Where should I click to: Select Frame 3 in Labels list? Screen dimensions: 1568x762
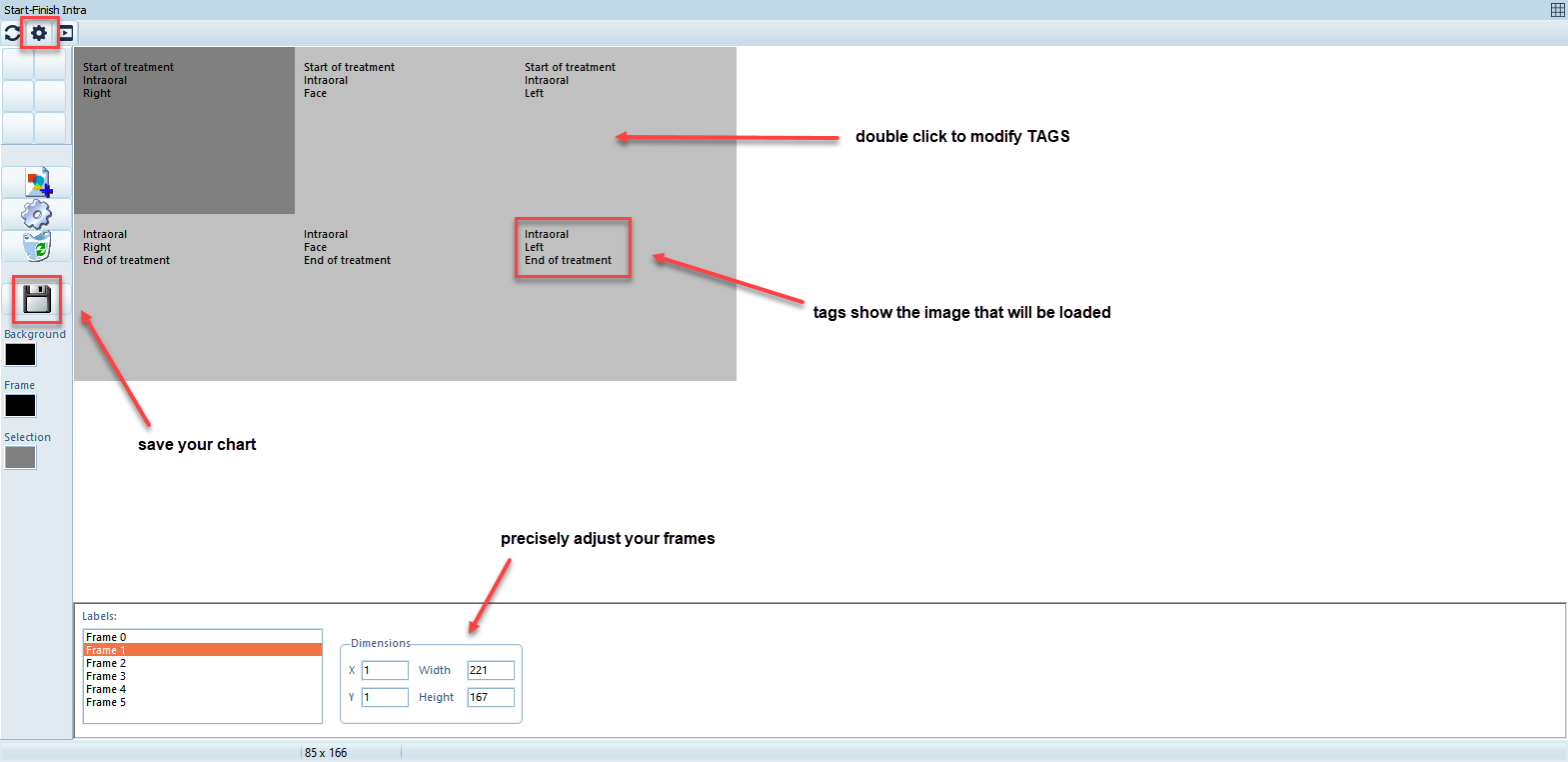(x=106, y=676)
